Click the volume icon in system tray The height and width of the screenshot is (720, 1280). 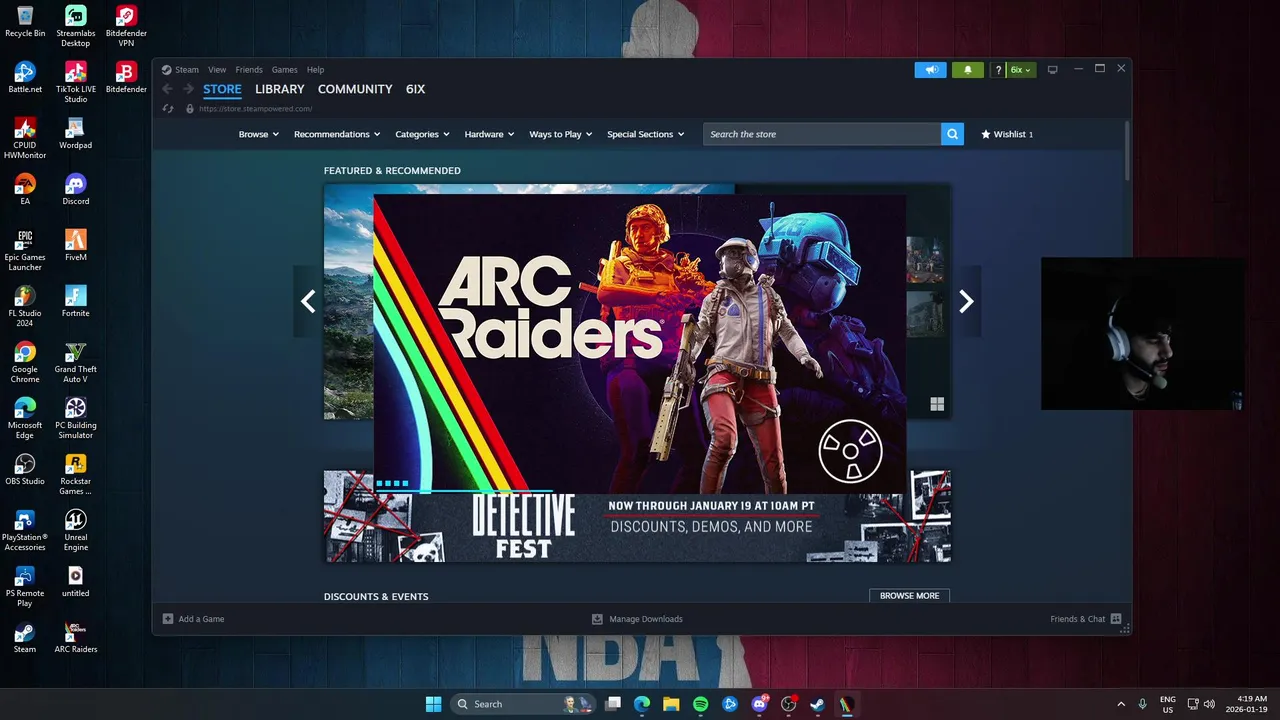pos(1210,704)
